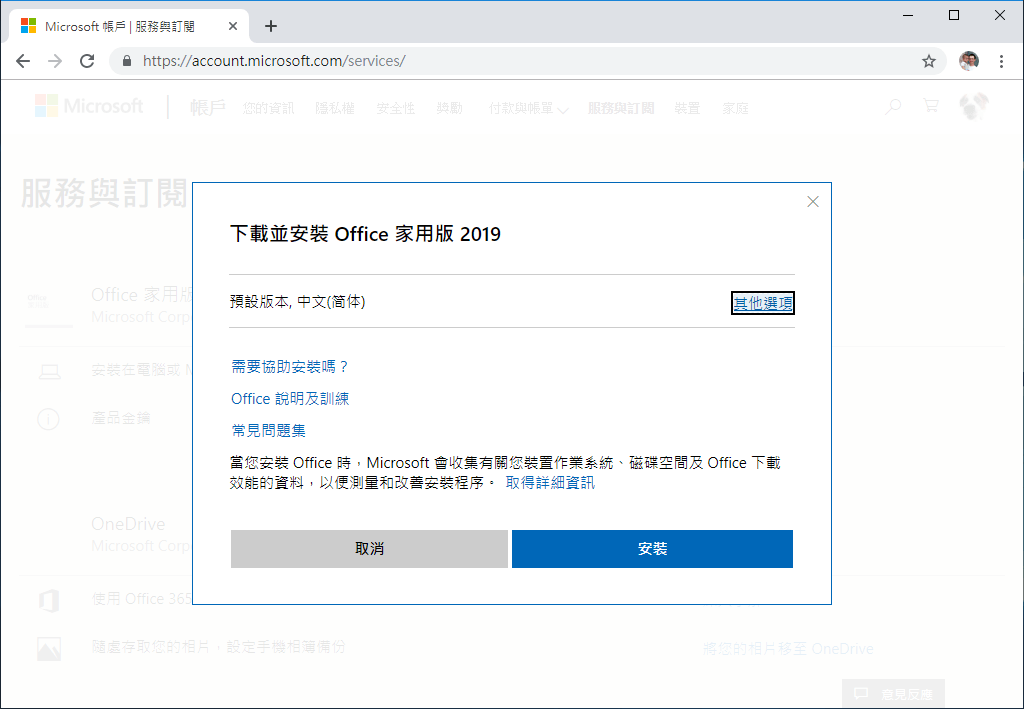Reload the page
This screenshot has height=709, width=1024.
point(86,60)
